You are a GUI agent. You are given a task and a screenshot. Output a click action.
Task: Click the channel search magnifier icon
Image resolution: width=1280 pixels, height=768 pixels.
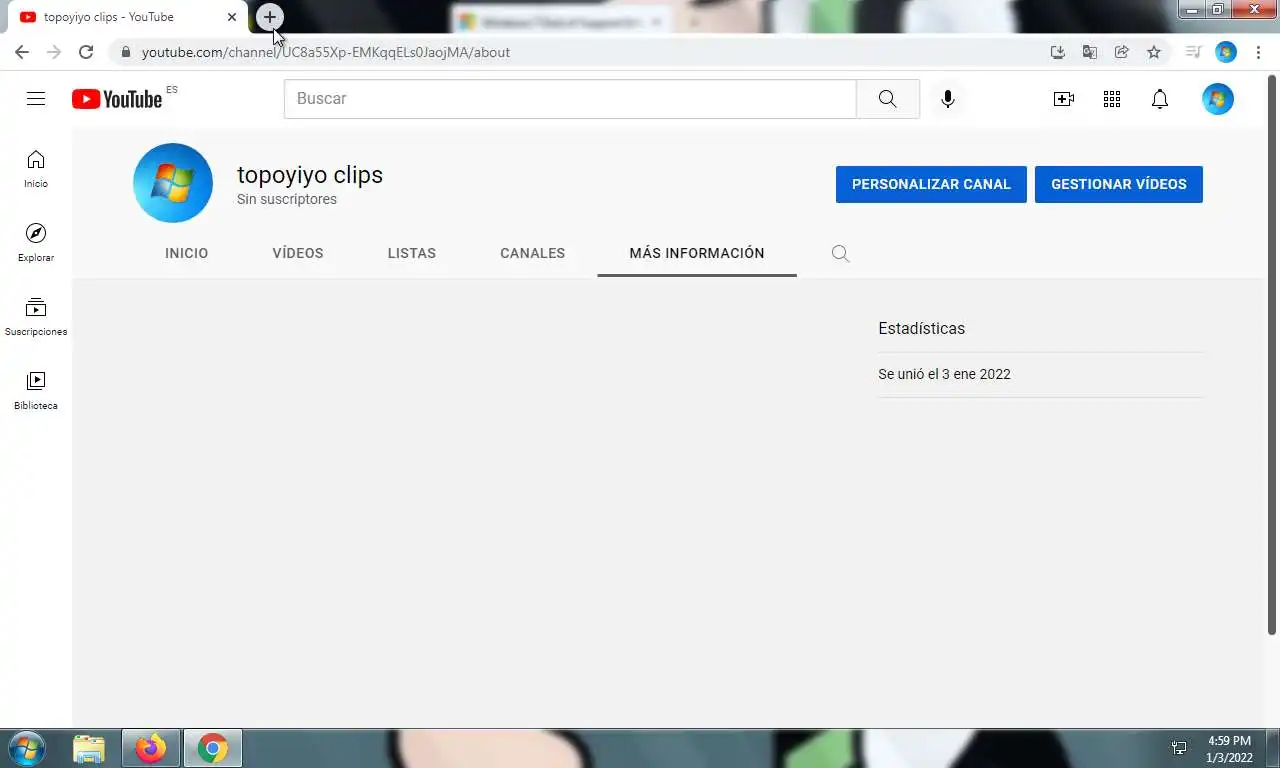841,254
